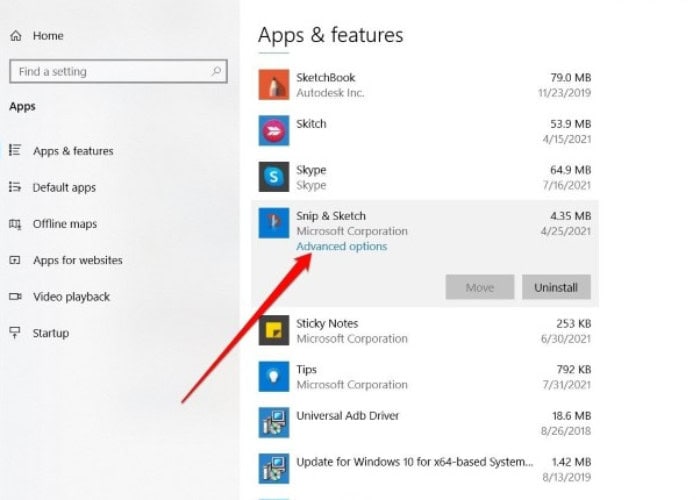This screenshot has width=700, height=500.
Task: Click the Universal Adb Driver icon
Action: (x=274, y=422)
